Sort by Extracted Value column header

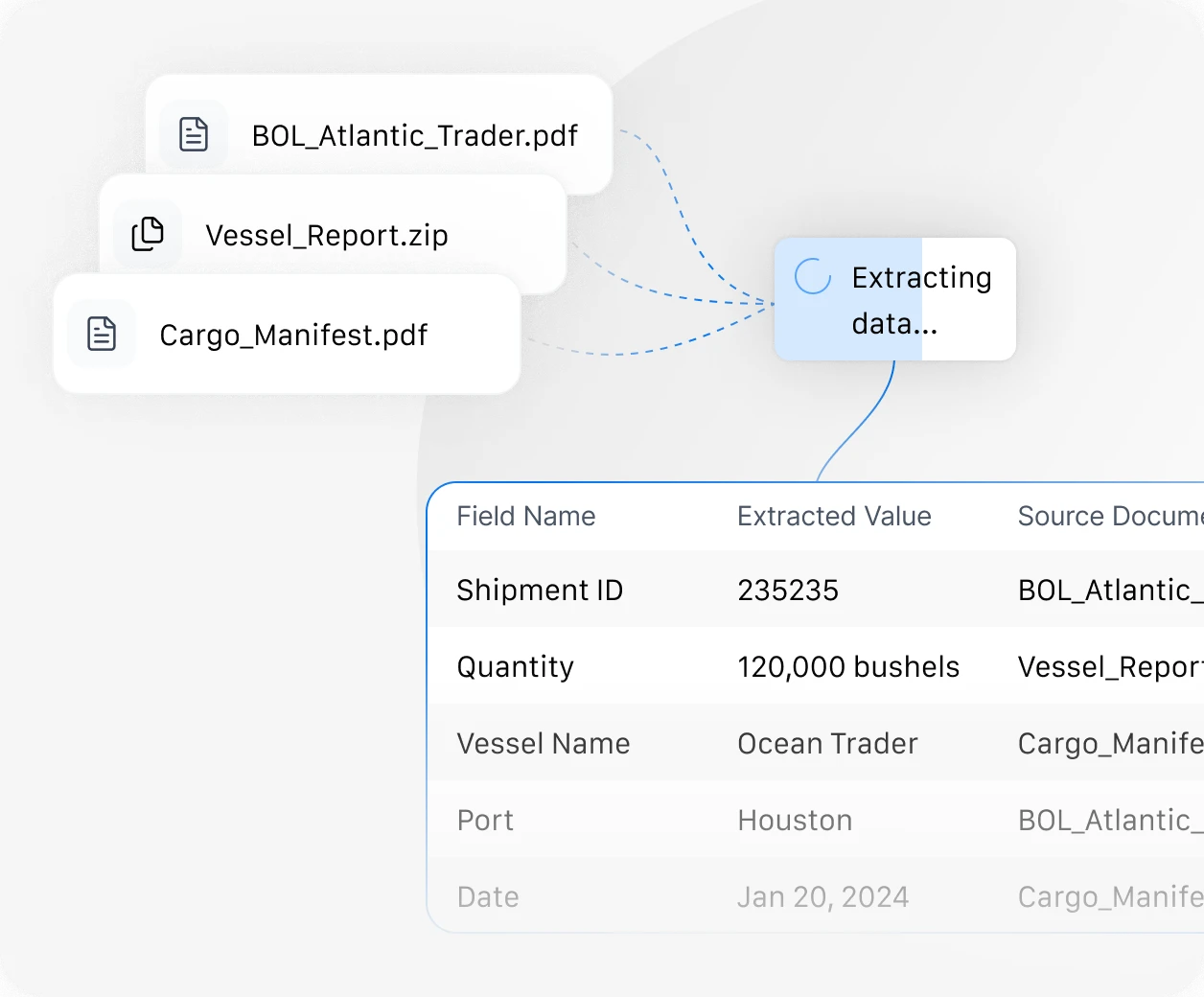coord(834,516)
